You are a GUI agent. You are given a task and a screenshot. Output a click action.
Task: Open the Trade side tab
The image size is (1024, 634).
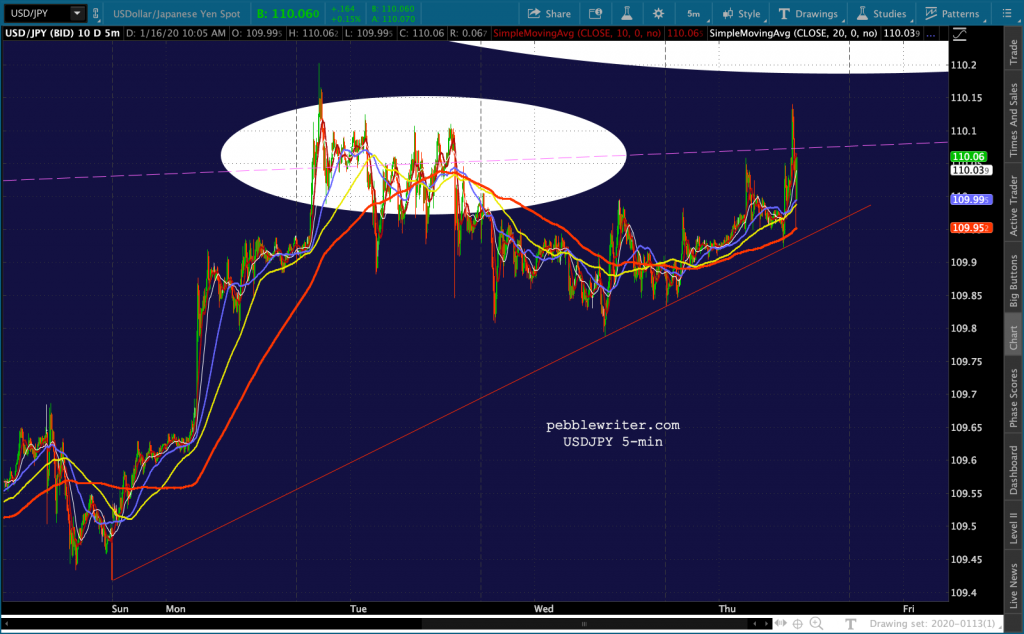[1014, 52]
